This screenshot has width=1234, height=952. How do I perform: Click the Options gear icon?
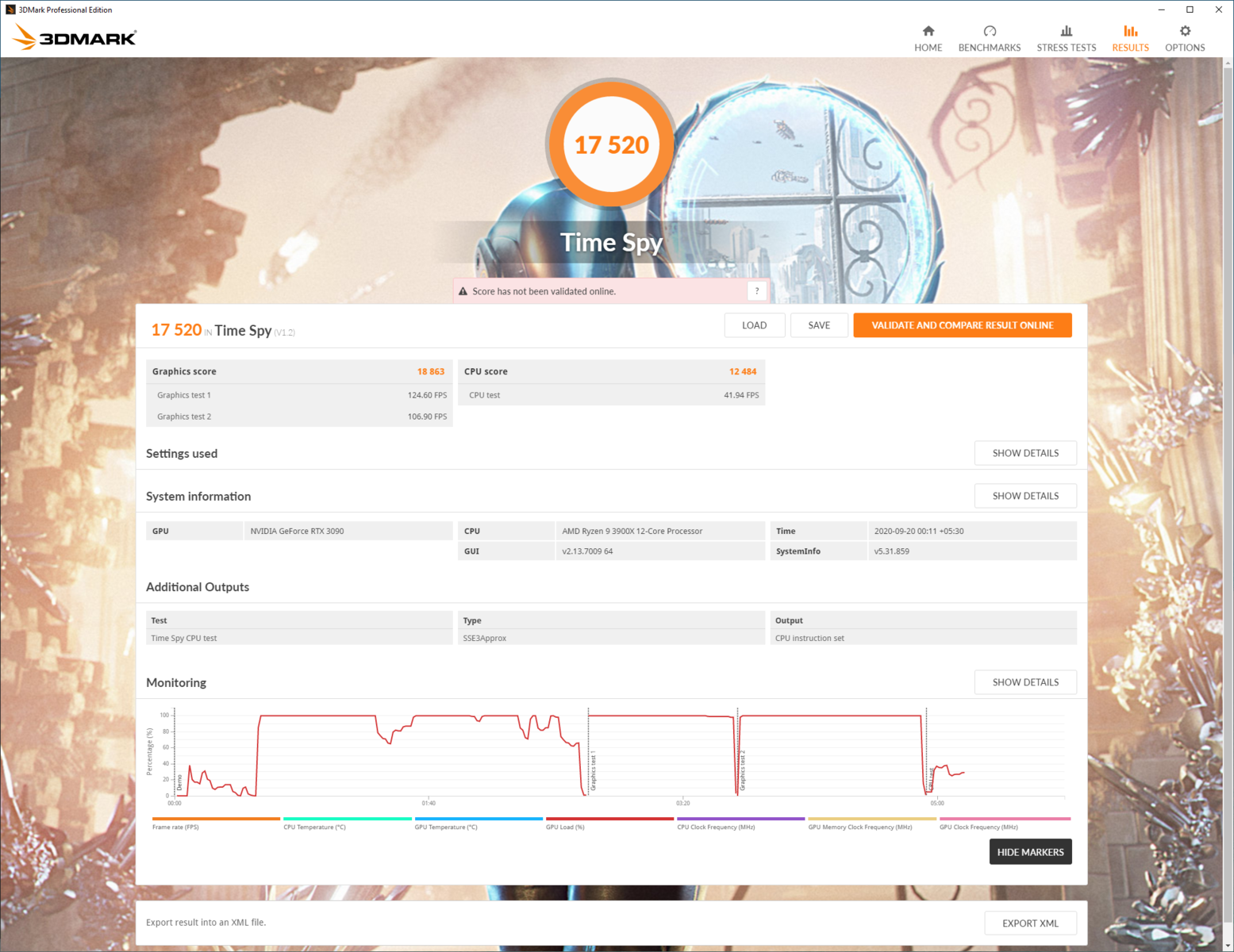1185,31
